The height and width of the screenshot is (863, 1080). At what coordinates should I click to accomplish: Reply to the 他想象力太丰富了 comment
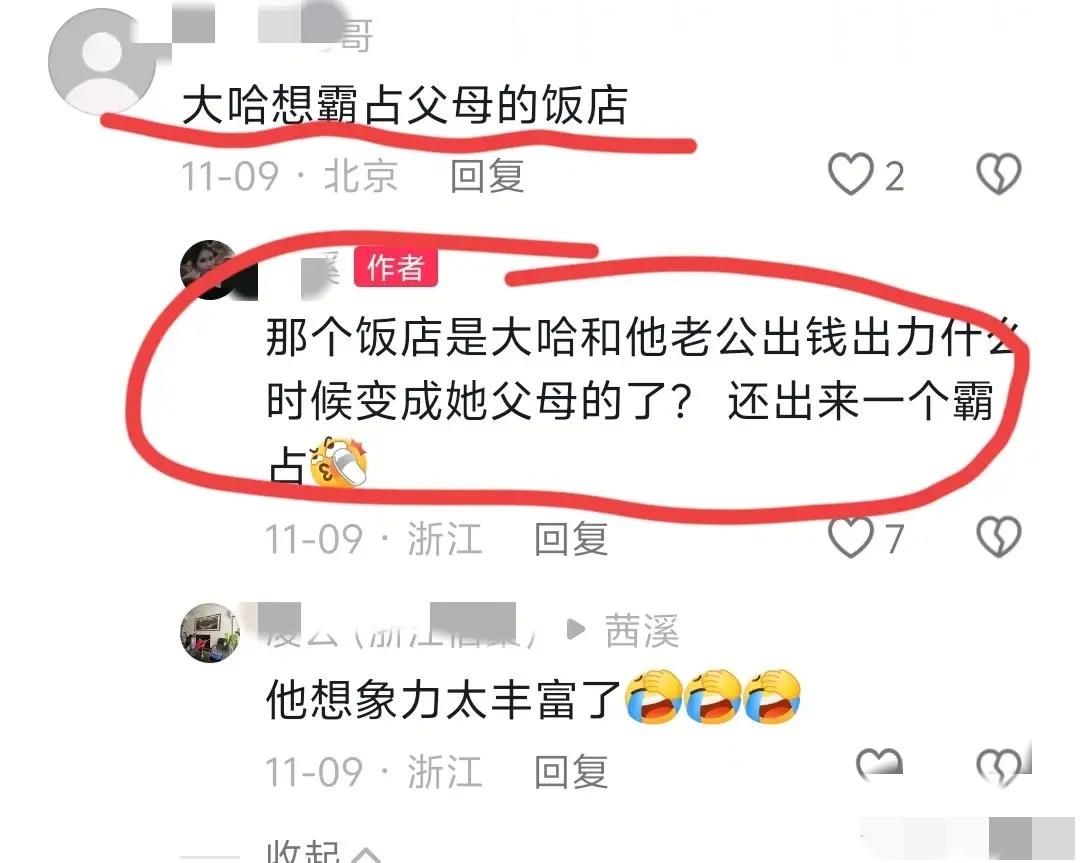tap(571, 771)
